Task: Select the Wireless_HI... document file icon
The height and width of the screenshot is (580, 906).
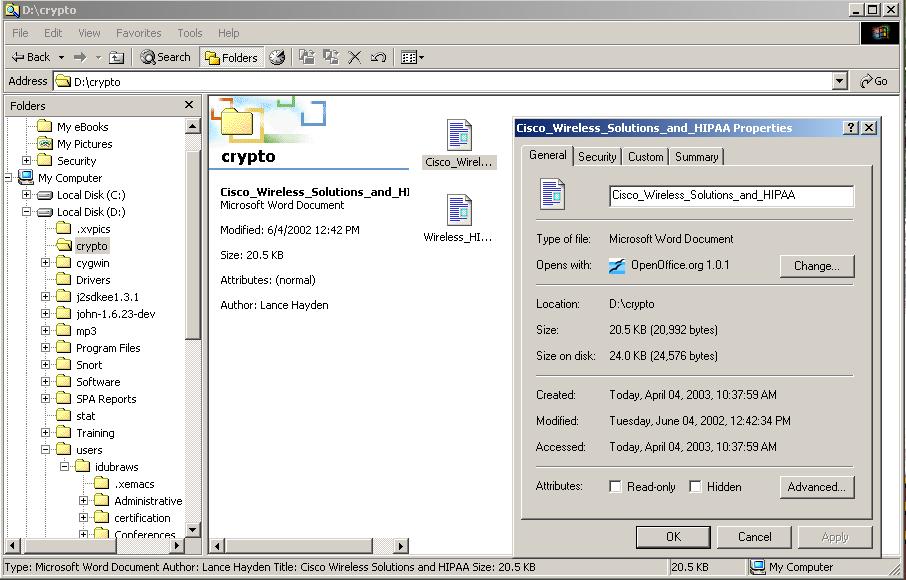Action: point(459,209)
